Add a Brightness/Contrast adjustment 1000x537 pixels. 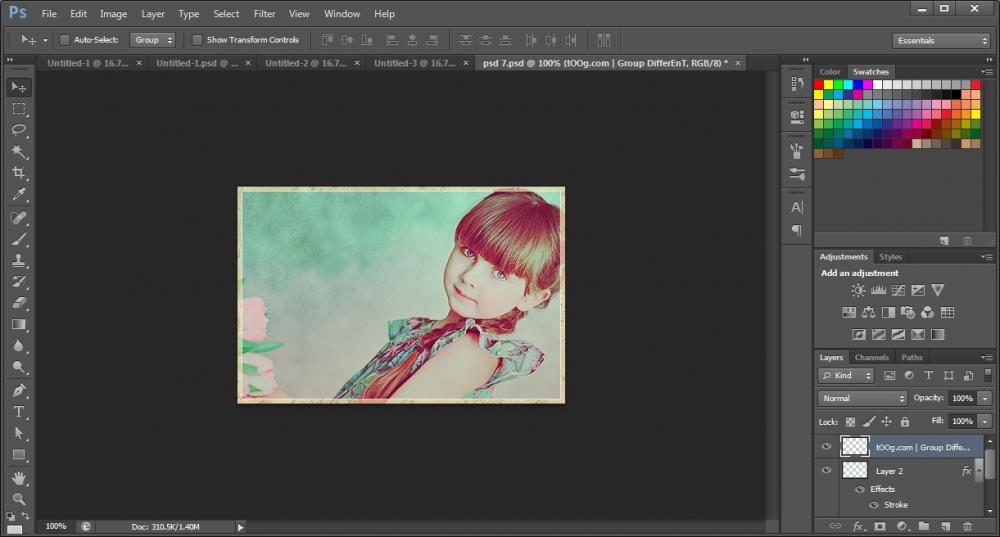point(858,291)
